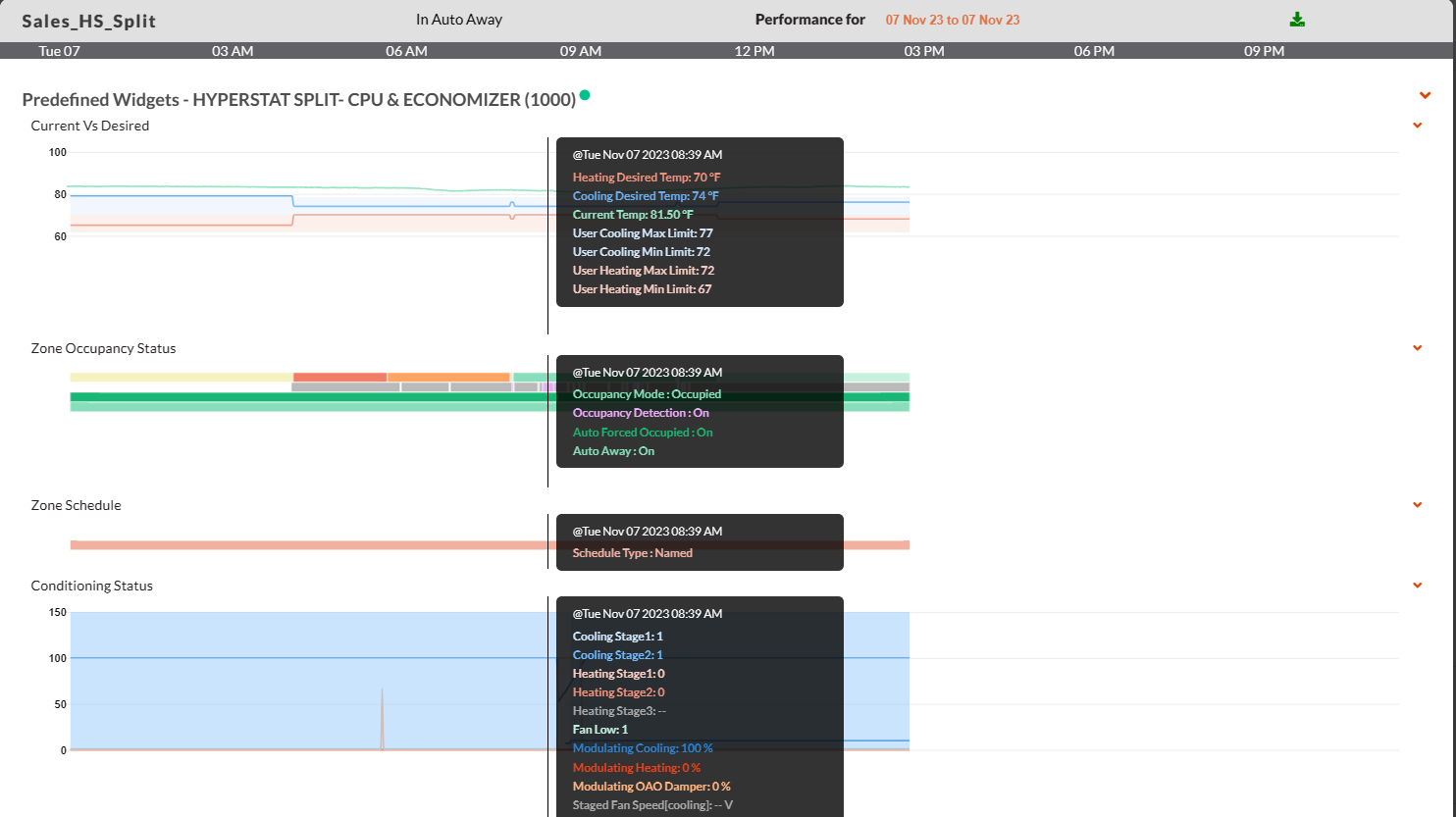Click the green online status dot beside widget title

(x=585, y=95)
